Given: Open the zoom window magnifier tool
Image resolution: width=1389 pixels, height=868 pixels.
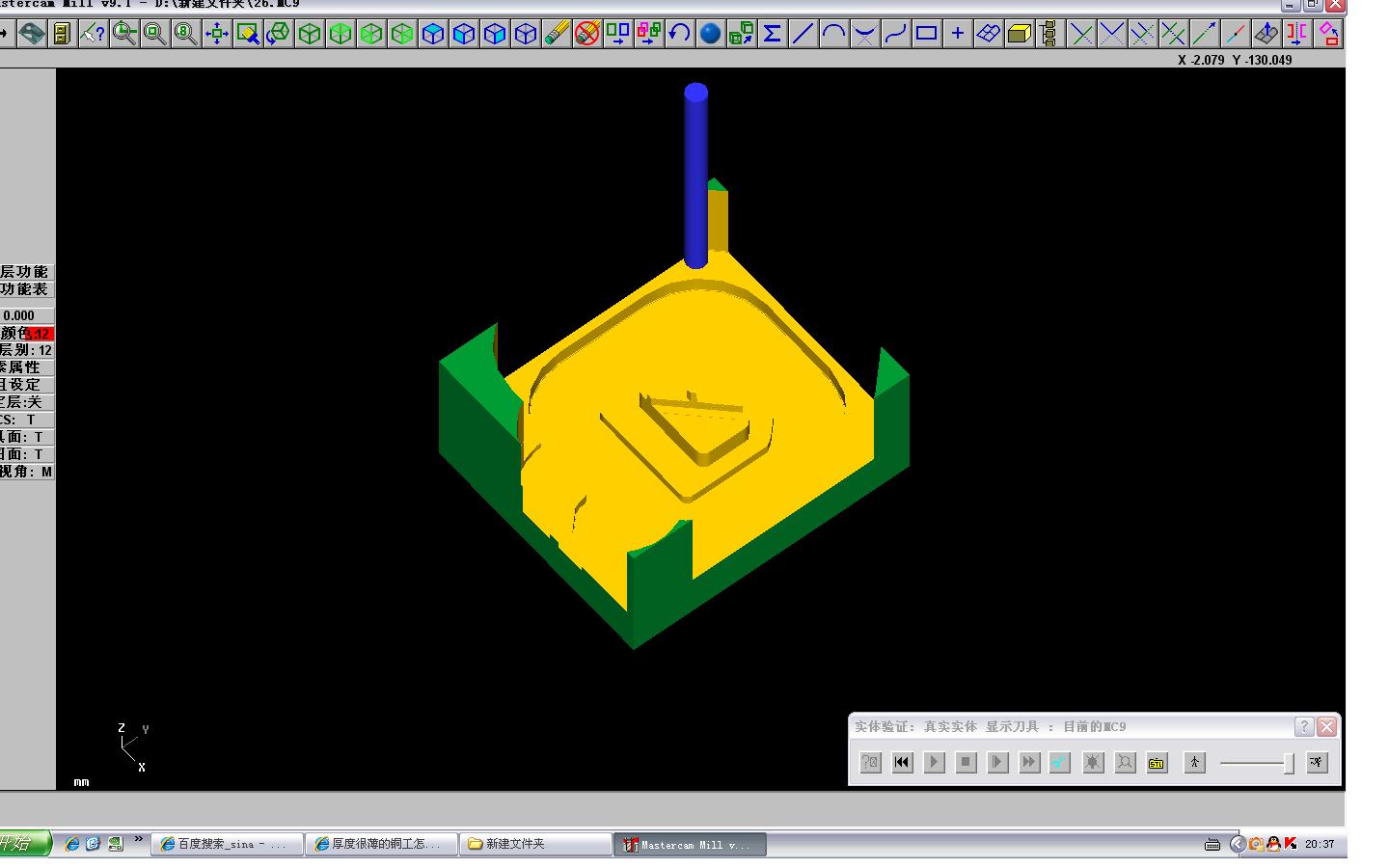Looking at the screenshot, I should pyautogui.click(x=124, y=34).
